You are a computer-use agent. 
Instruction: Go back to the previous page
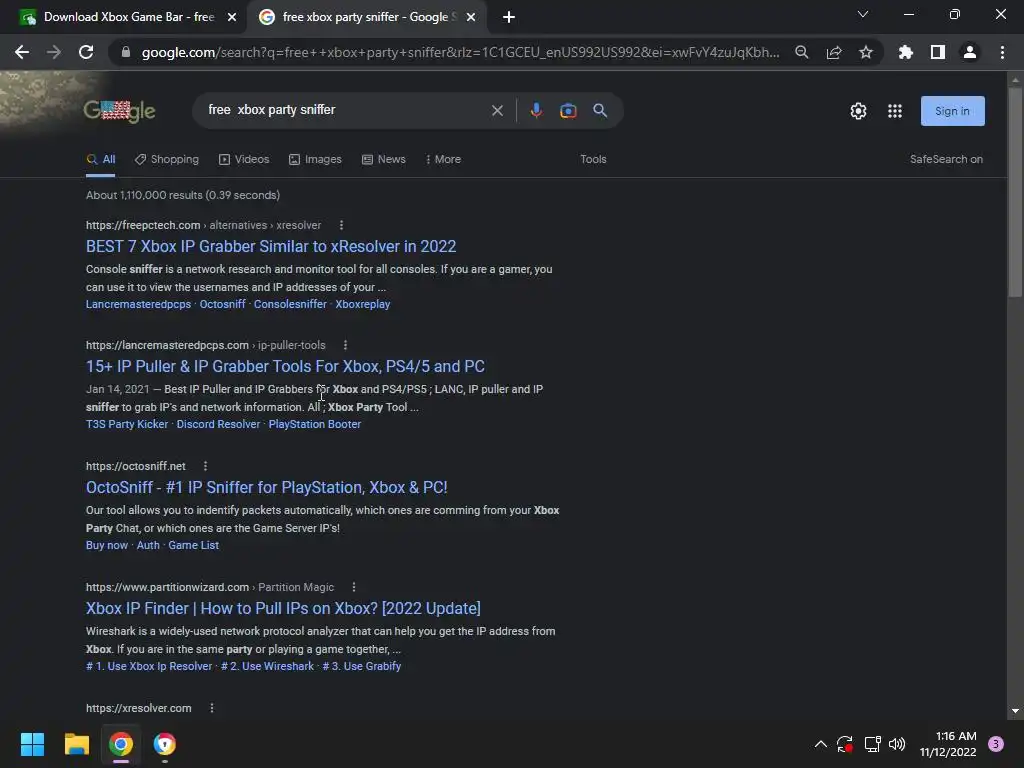(x=22, y=52)
